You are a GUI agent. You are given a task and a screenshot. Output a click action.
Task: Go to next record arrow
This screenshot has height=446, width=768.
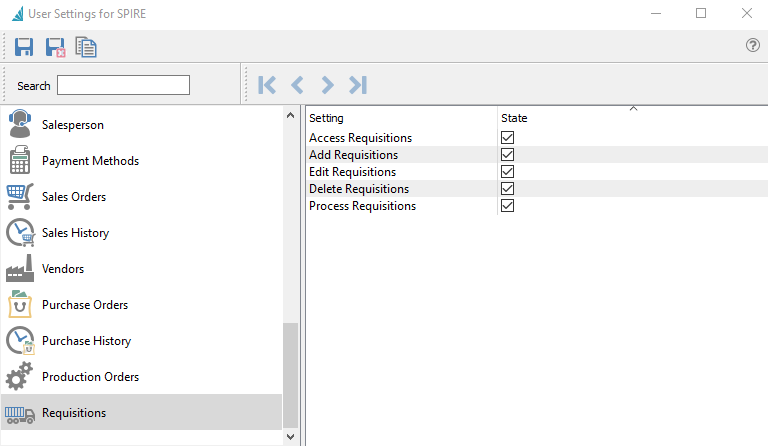(327, 85)
